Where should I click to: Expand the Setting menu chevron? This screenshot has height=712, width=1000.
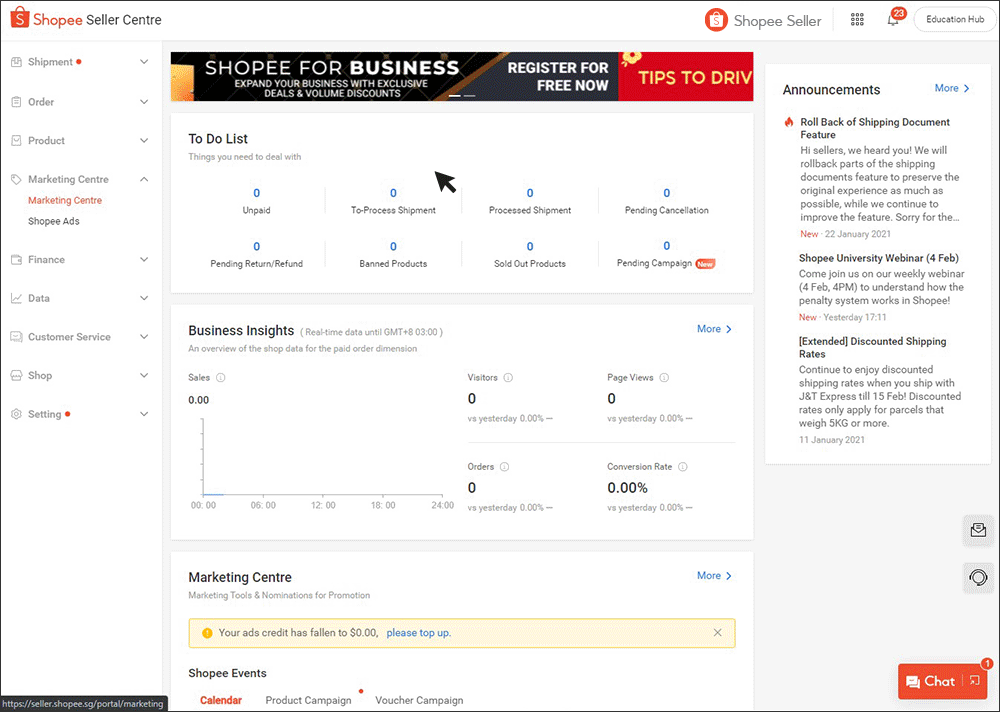point(144,414)
